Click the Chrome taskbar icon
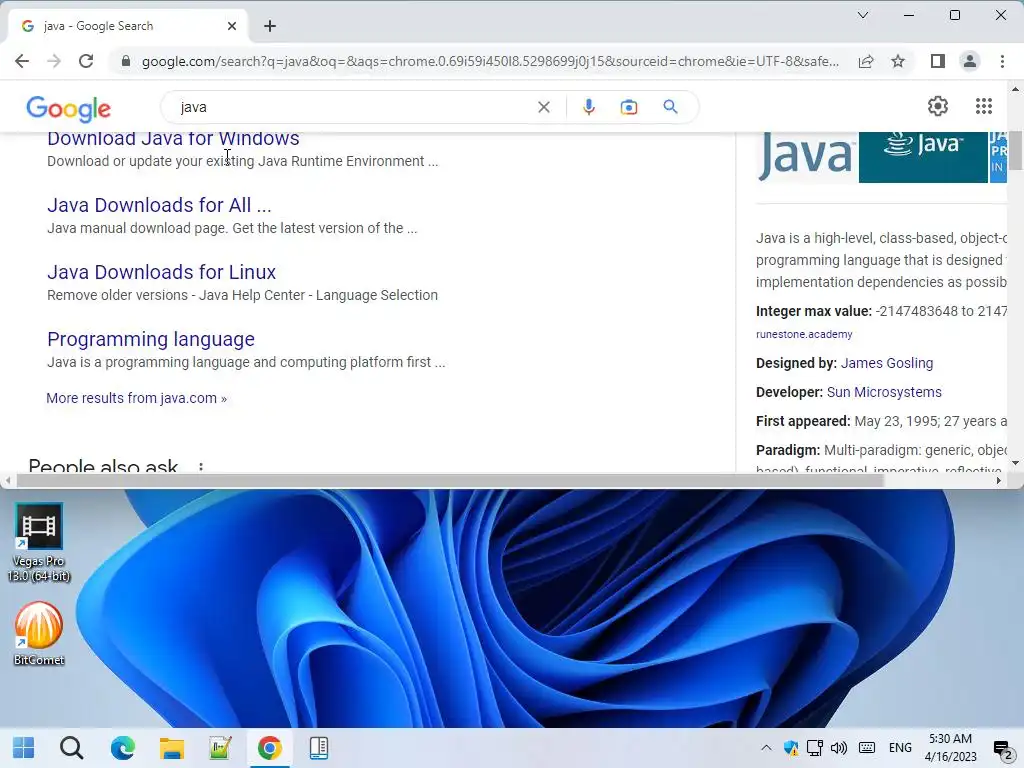The image size is (1024, 768). pos(269,748)
